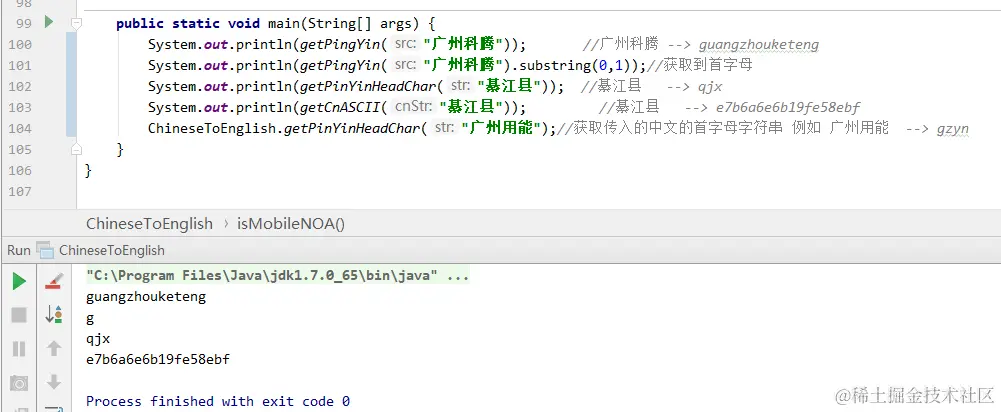Image resolution: width=1001 pixels, height=412 pixels.
Task: Click the string "广州用能" on line 104
Action: click(x=500, y=128)
